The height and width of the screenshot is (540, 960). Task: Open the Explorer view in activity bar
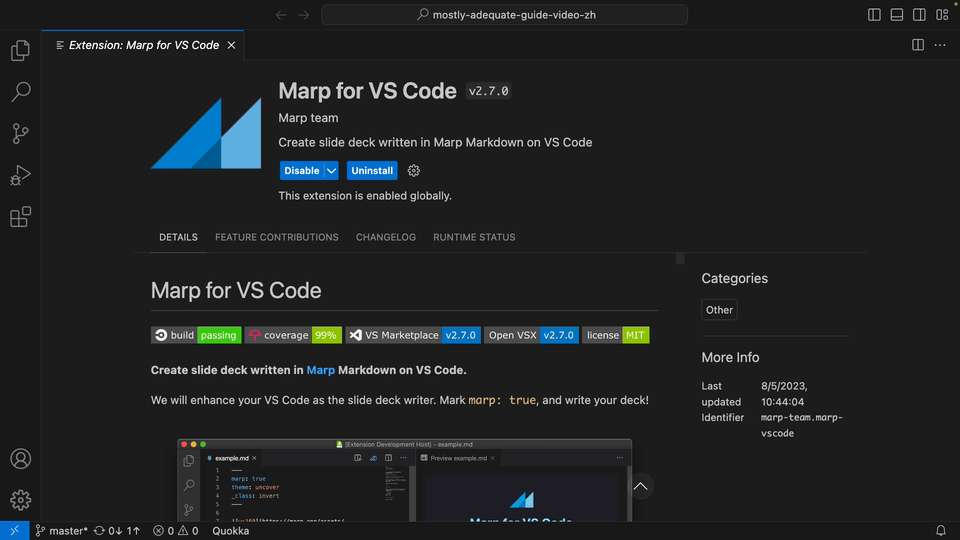pos(20,50)
